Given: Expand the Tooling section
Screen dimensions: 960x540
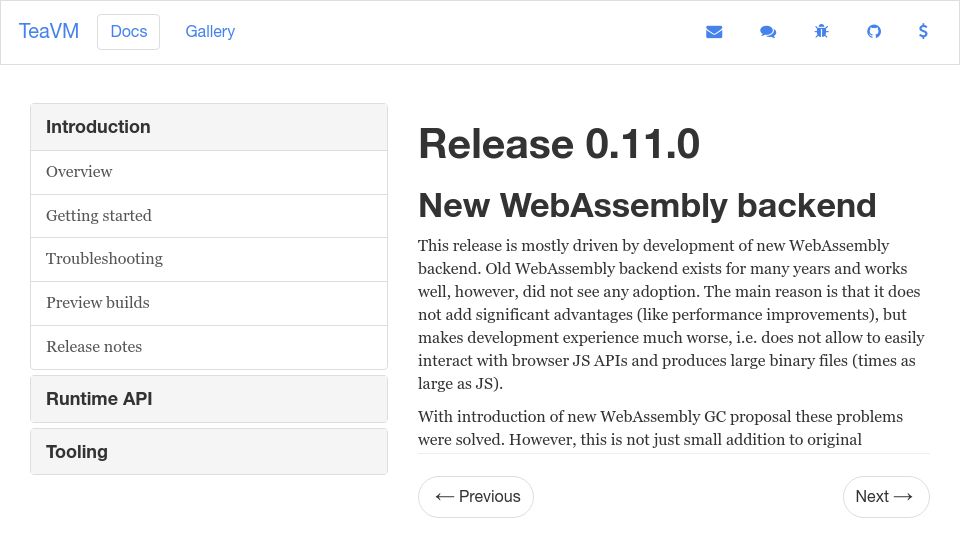Looking at the screenshot, I should [209, 452].
